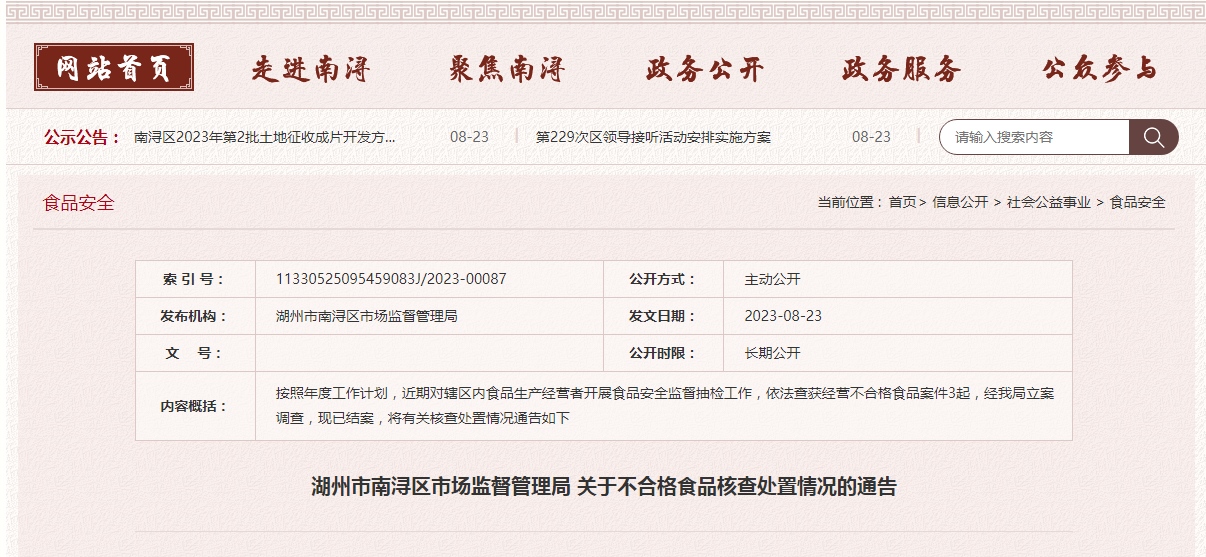Click the 食品安全 section heading
The image size is (1206, 557).
pos(79,203)
